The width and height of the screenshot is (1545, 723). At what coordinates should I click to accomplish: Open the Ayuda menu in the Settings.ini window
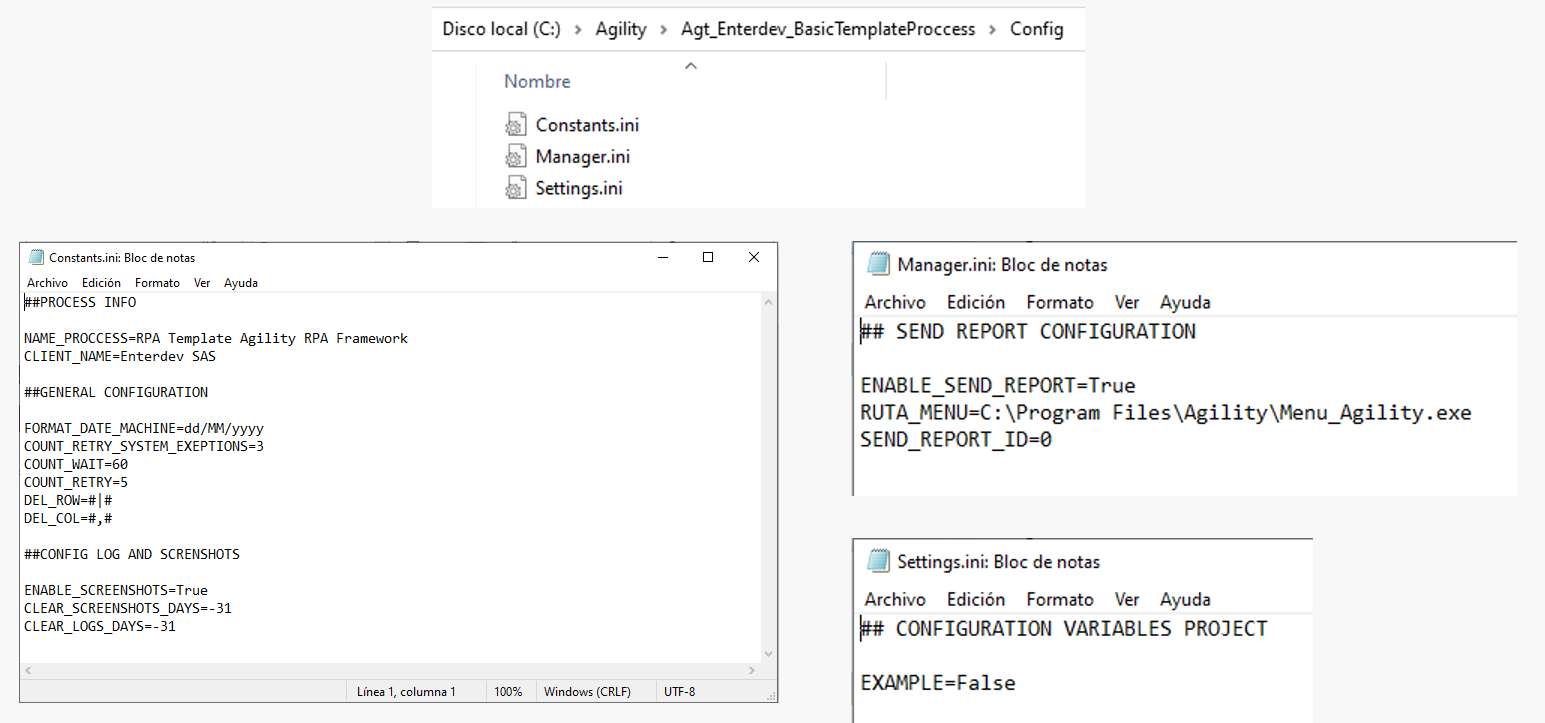[x=1185, y=599]
